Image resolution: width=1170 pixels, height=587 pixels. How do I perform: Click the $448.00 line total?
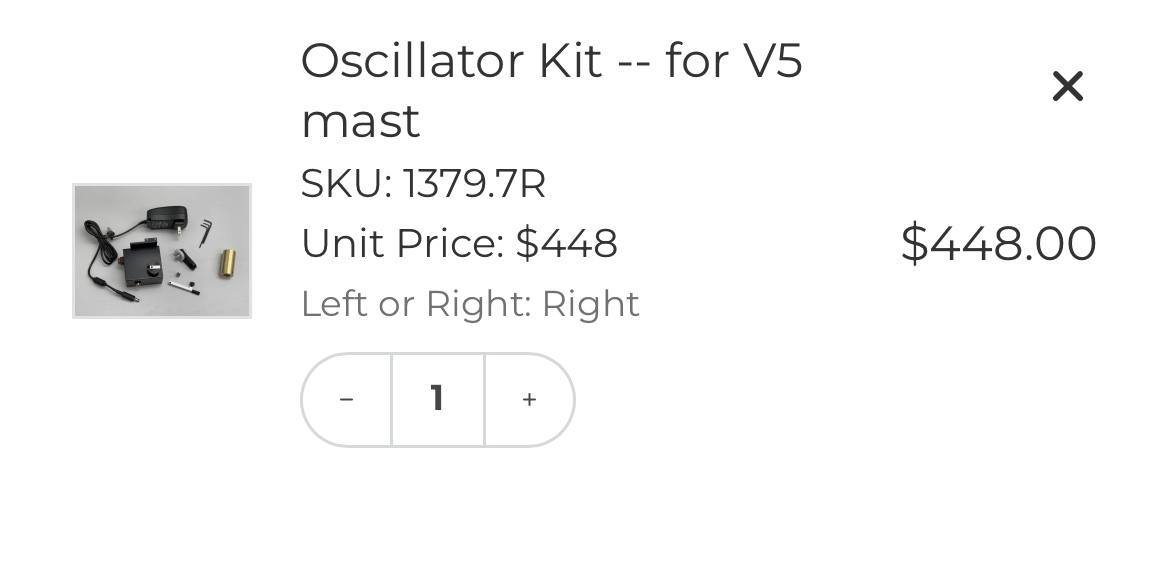click(998, 244)
